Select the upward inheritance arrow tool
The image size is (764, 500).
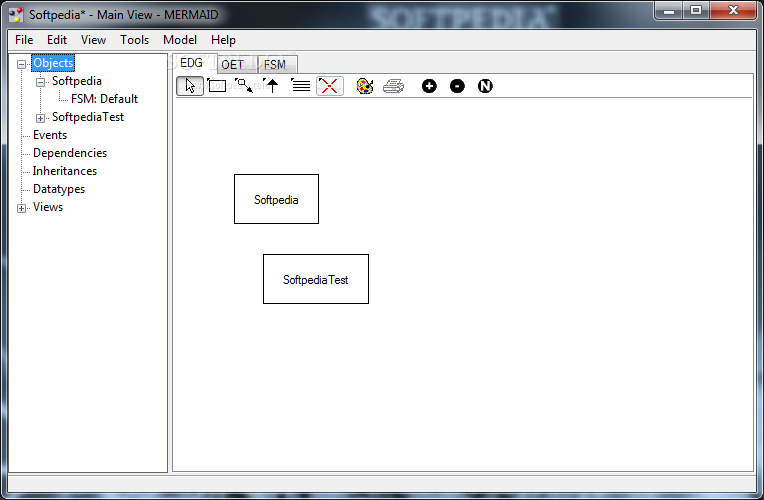(271, 86)
